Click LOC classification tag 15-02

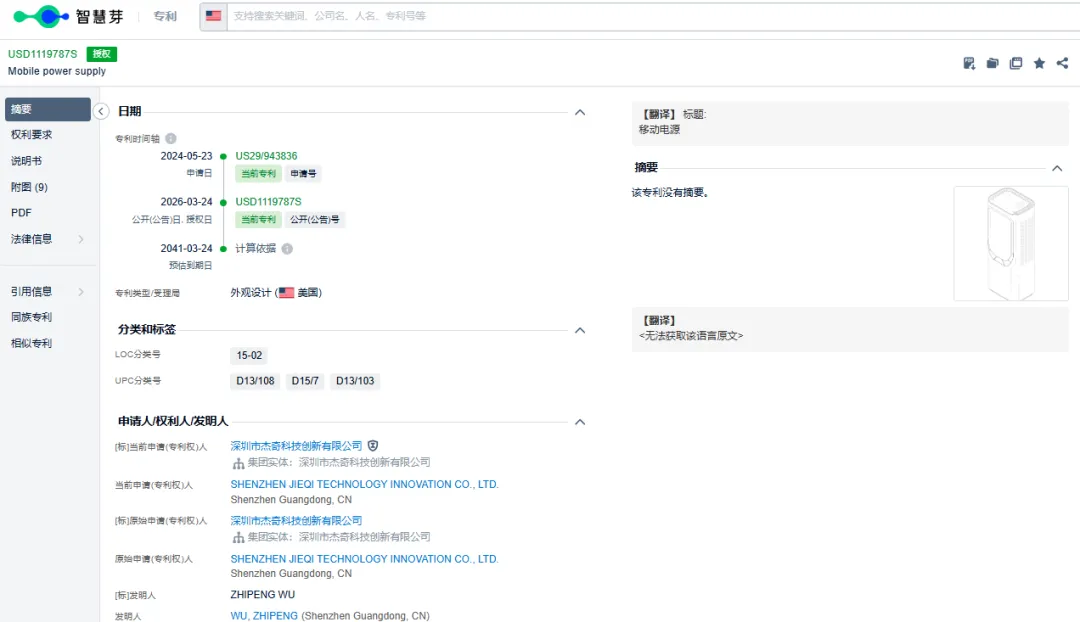coord(249,355)
